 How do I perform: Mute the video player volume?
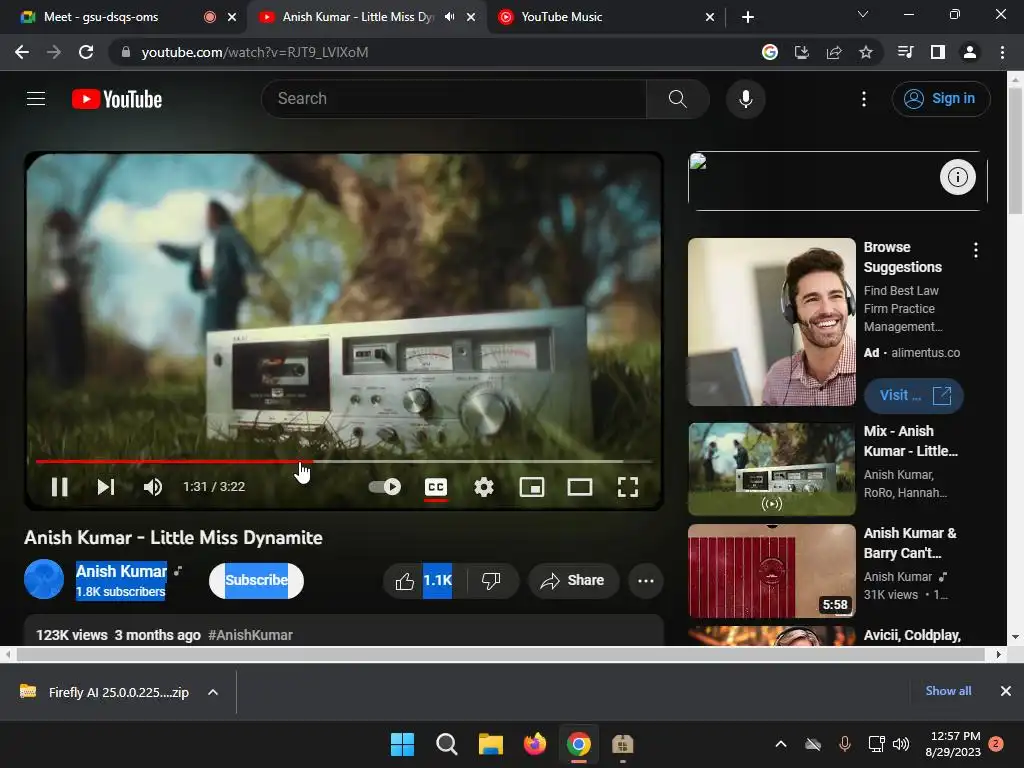(153, 487)
